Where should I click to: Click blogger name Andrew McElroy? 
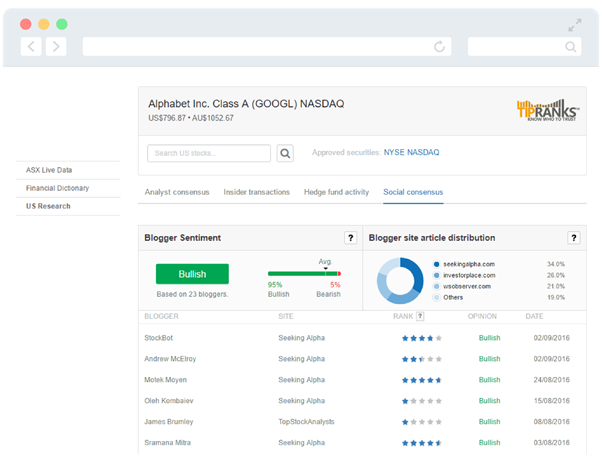click(x=170, y=359)
